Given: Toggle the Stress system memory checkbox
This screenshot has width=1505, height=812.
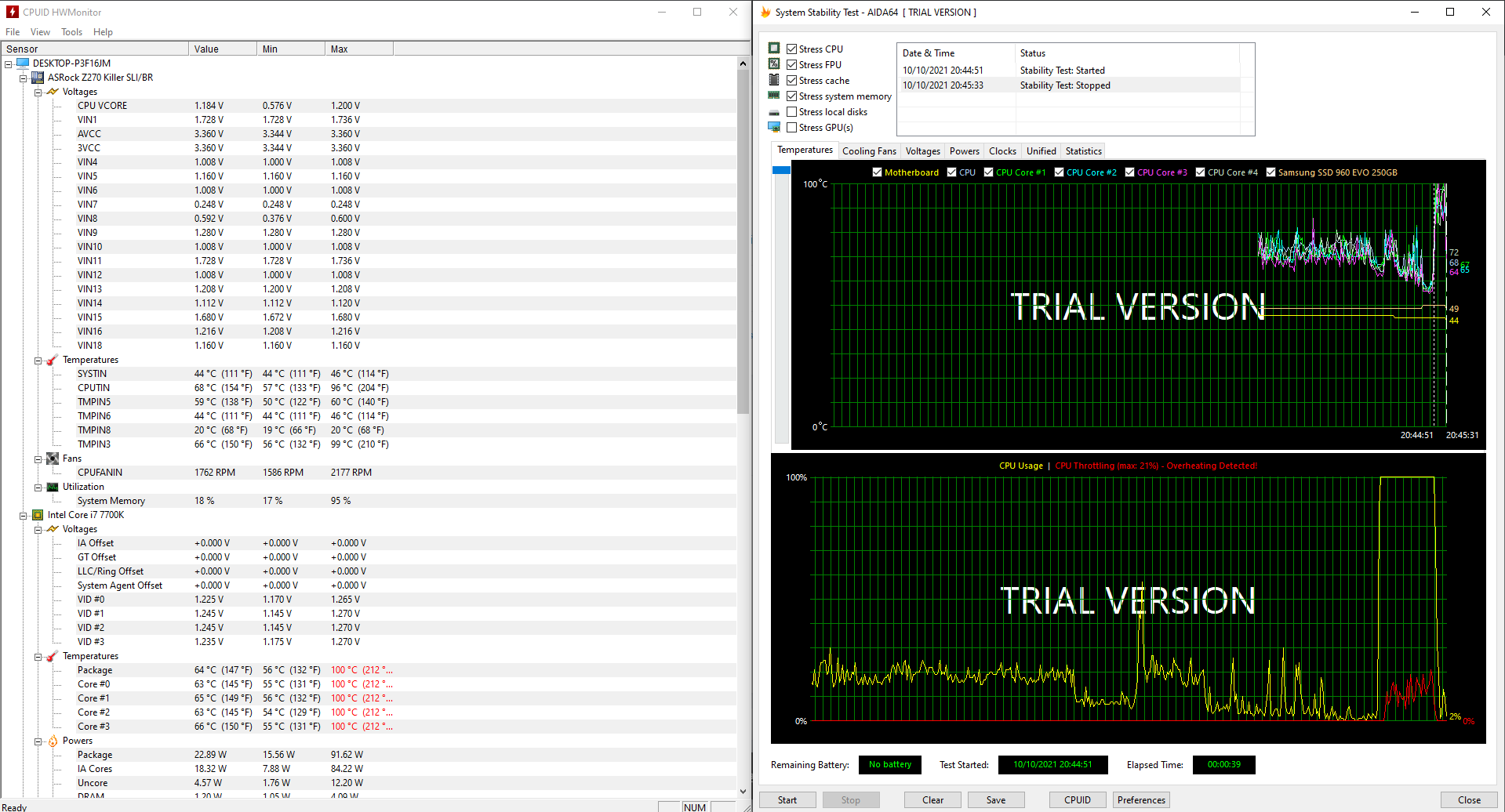Looking at the screenshot, I should coord(792,96).
